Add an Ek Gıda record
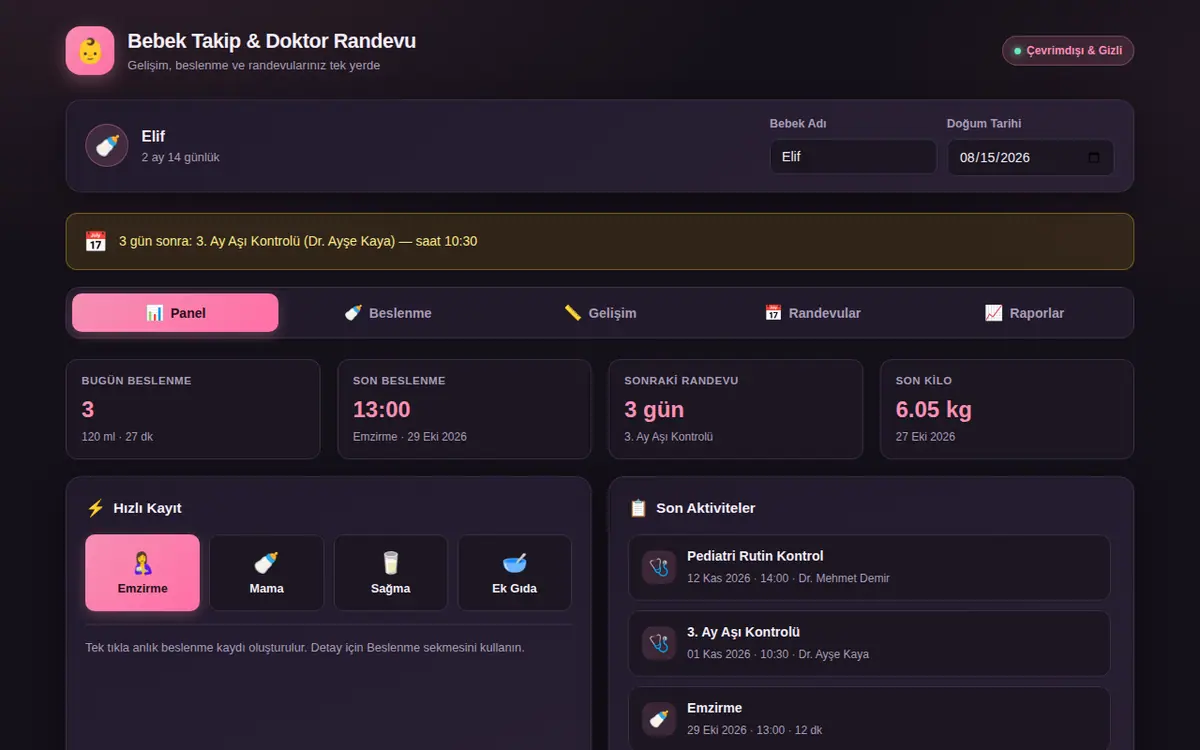Image resolution: width=1200 pixels, height=750 pixels. (514, 573)
